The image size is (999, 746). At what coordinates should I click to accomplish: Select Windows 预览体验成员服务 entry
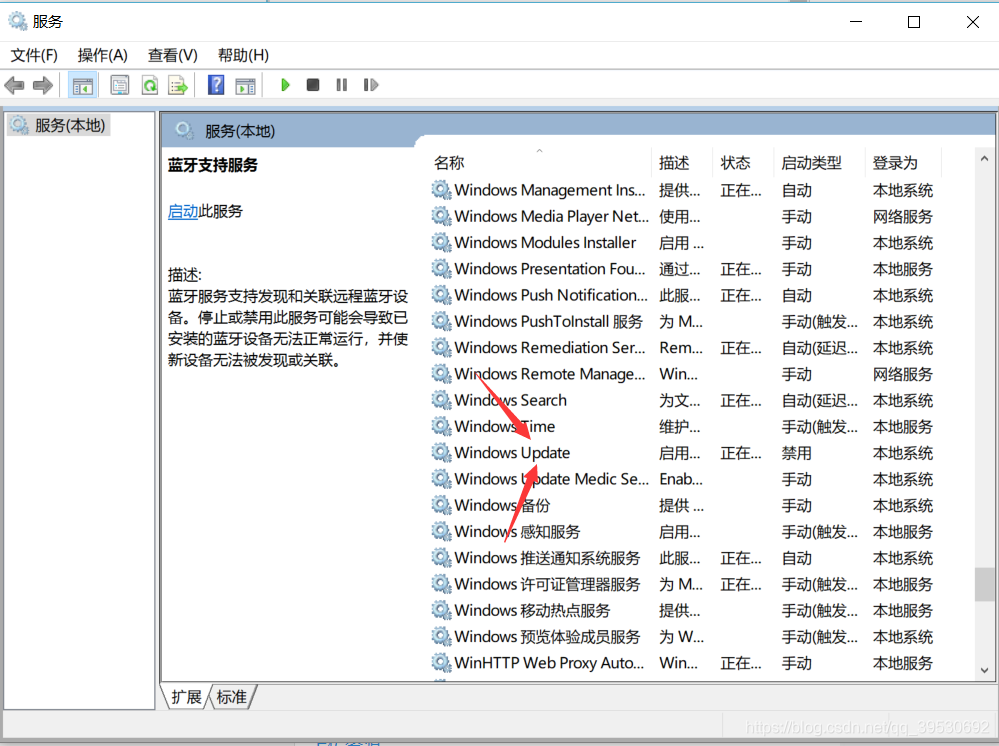(x=547, y=636)
